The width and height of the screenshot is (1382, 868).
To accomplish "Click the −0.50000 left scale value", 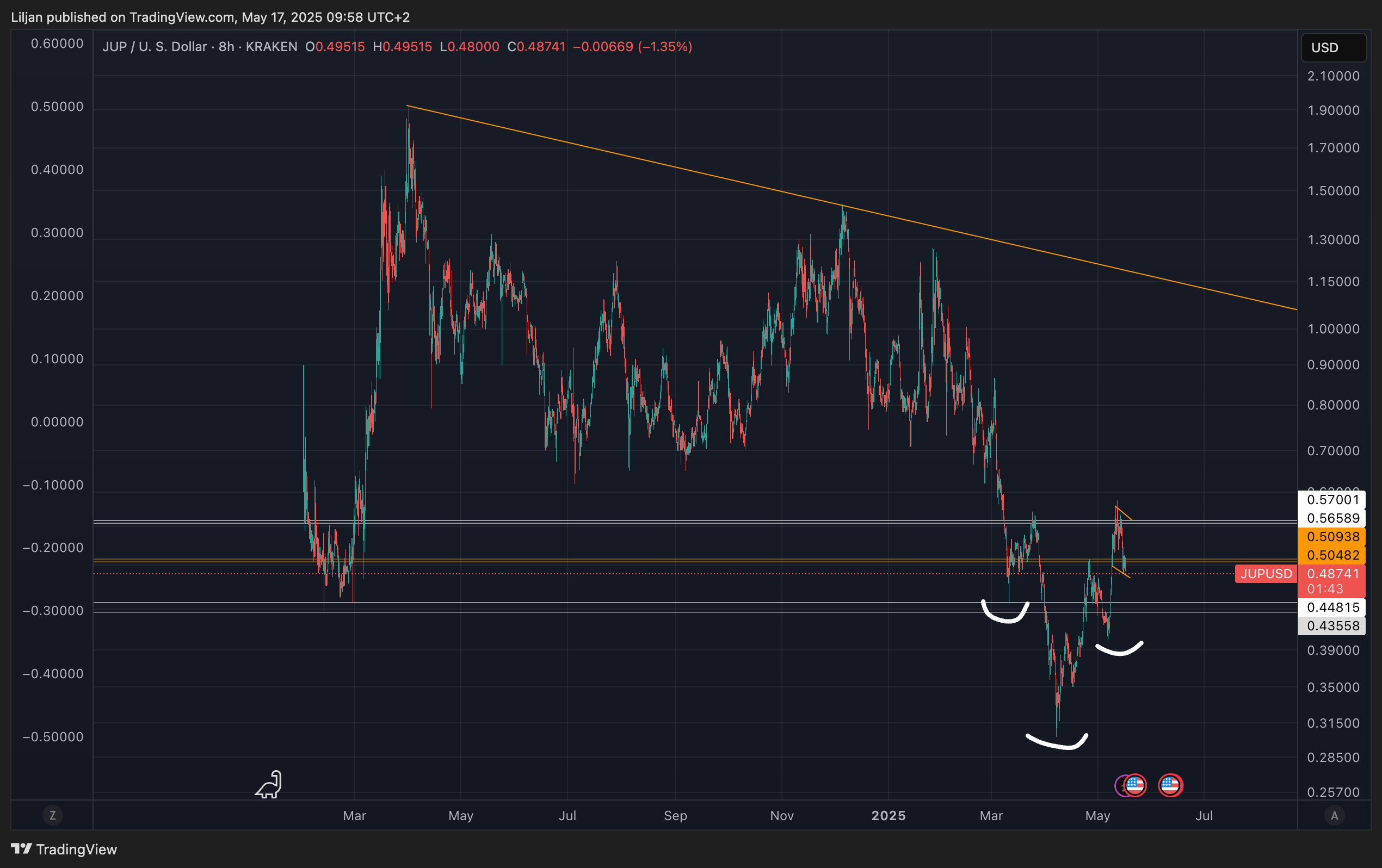I will pyautogui.click(x=53, y=736).
